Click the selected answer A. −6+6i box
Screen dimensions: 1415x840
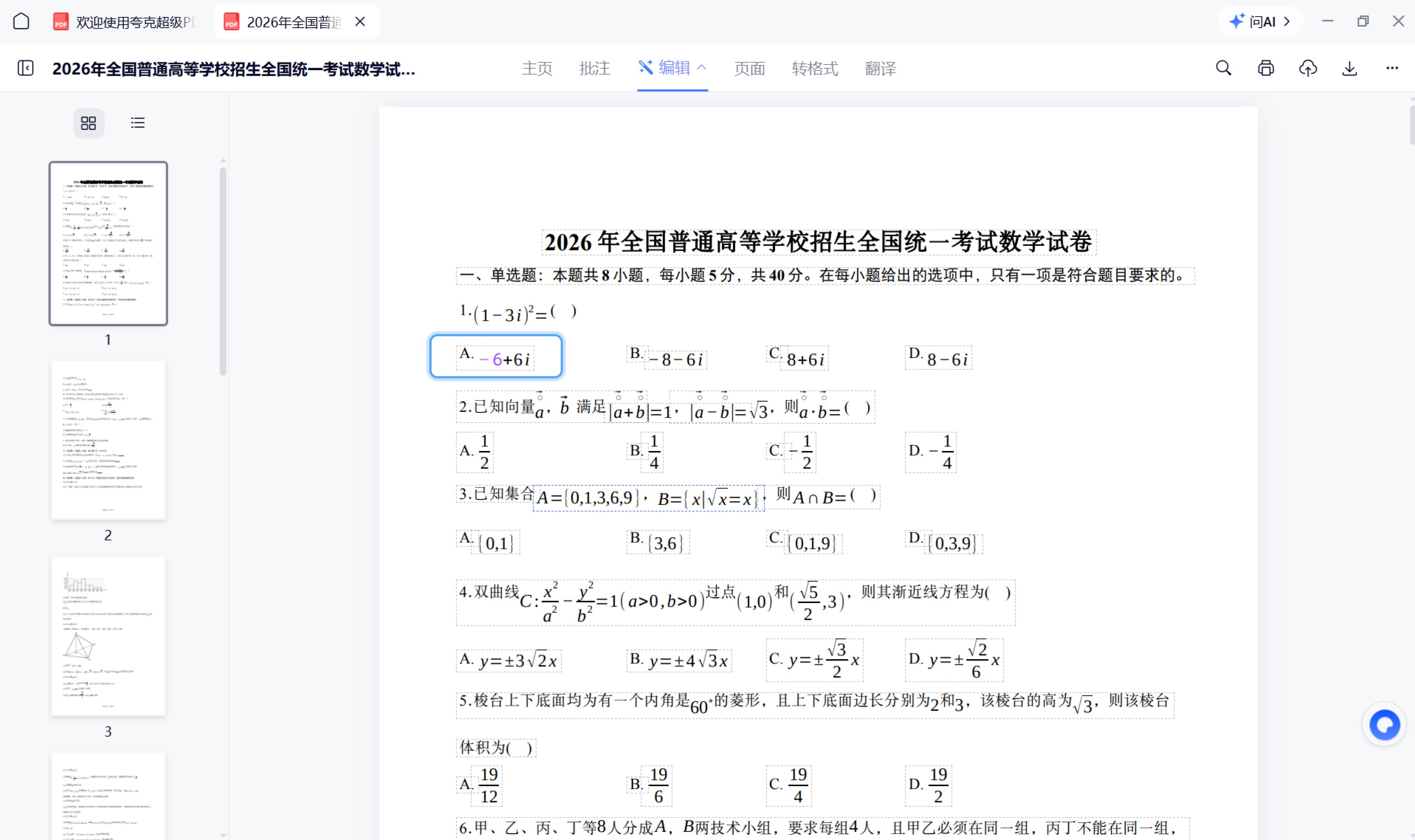(496, 356)
